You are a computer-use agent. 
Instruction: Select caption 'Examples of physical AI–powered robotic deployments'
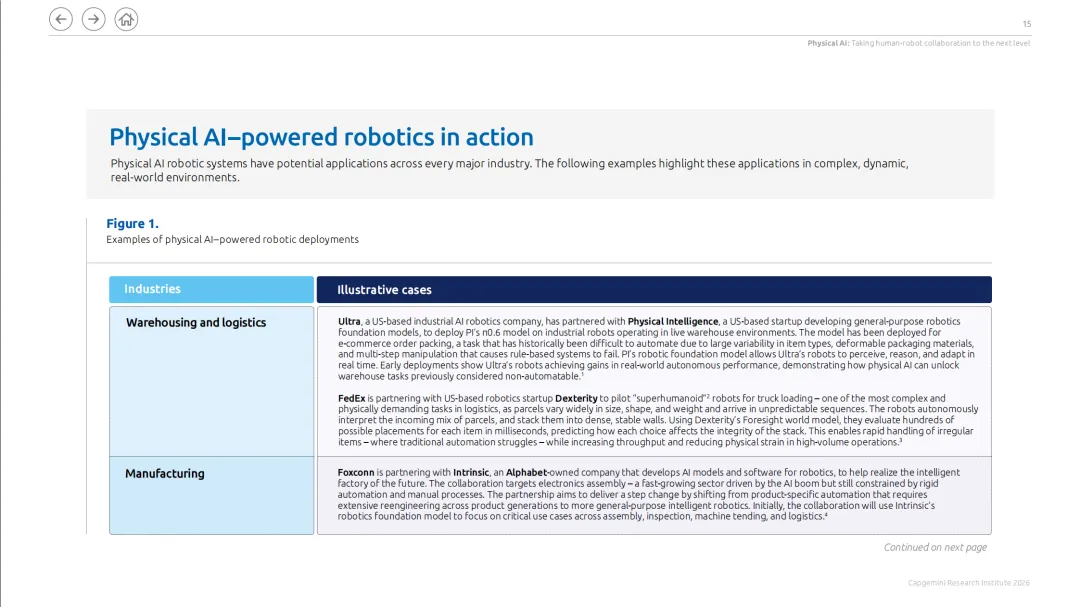click(232, 240)
